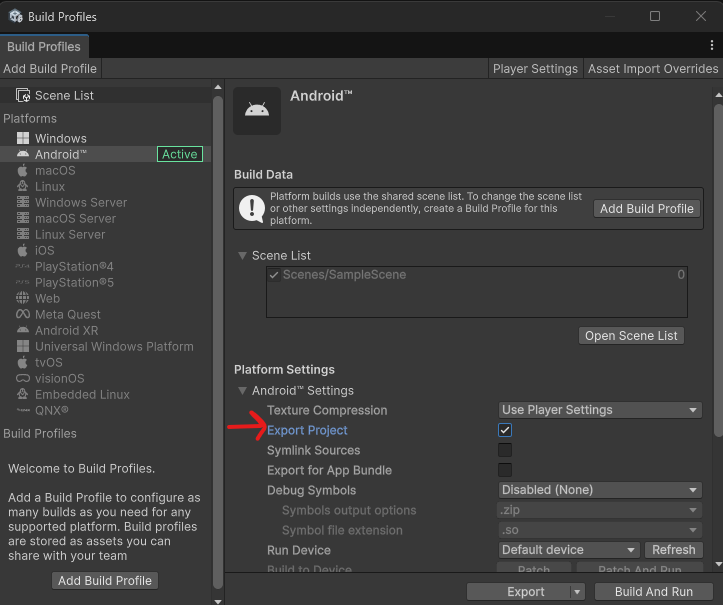Click the right panel scroll-down arrow
This screenshot has width=723, height=605.
(x=718, y=564)
